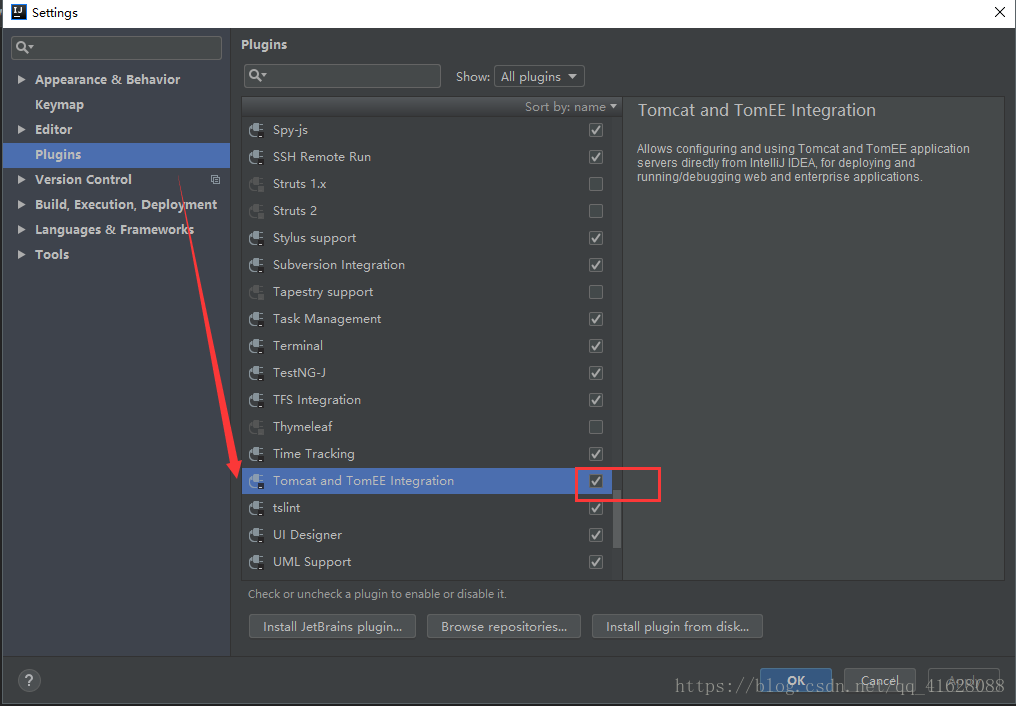Screen dimensions: 1016x706
Task: Click the Time Tracking plugin icon
Action: click(x=257, y=454)
